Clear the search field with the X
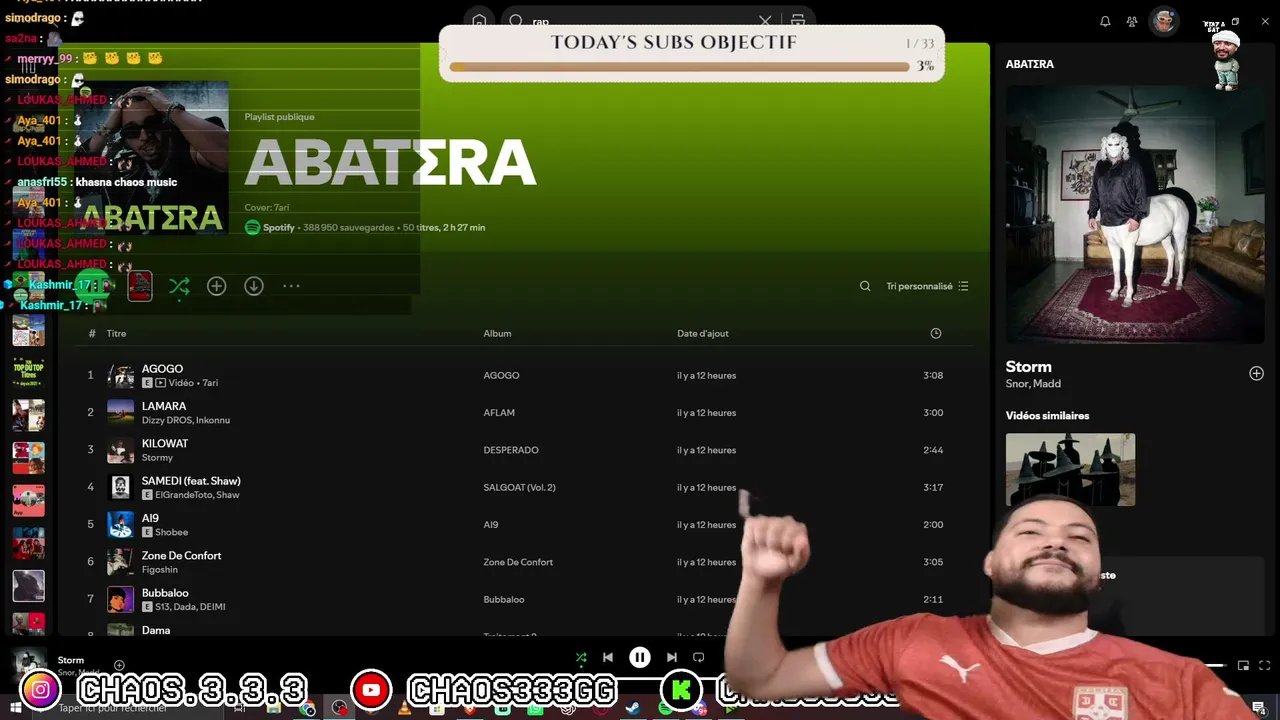This screenshot has height=720, width=1280. point(765,21)
